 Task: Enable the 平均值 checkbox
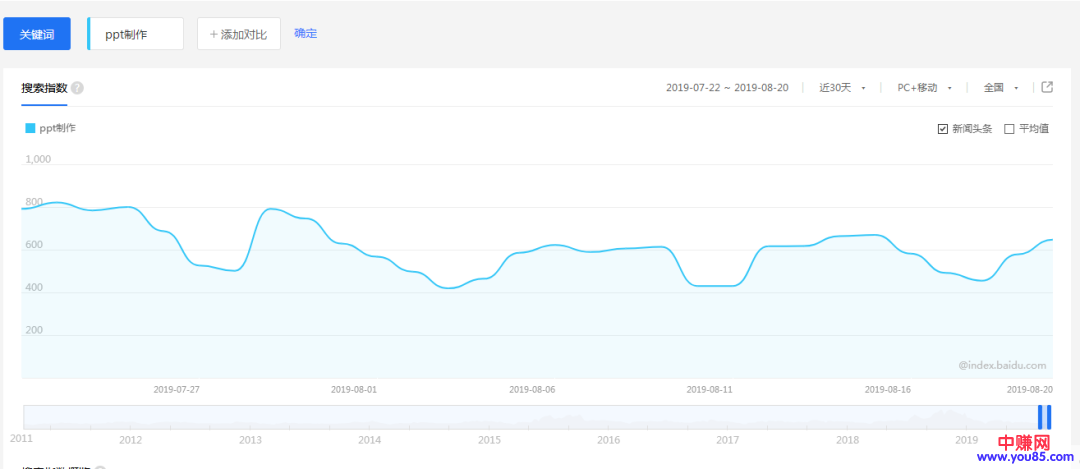(x=1009, y=129)
